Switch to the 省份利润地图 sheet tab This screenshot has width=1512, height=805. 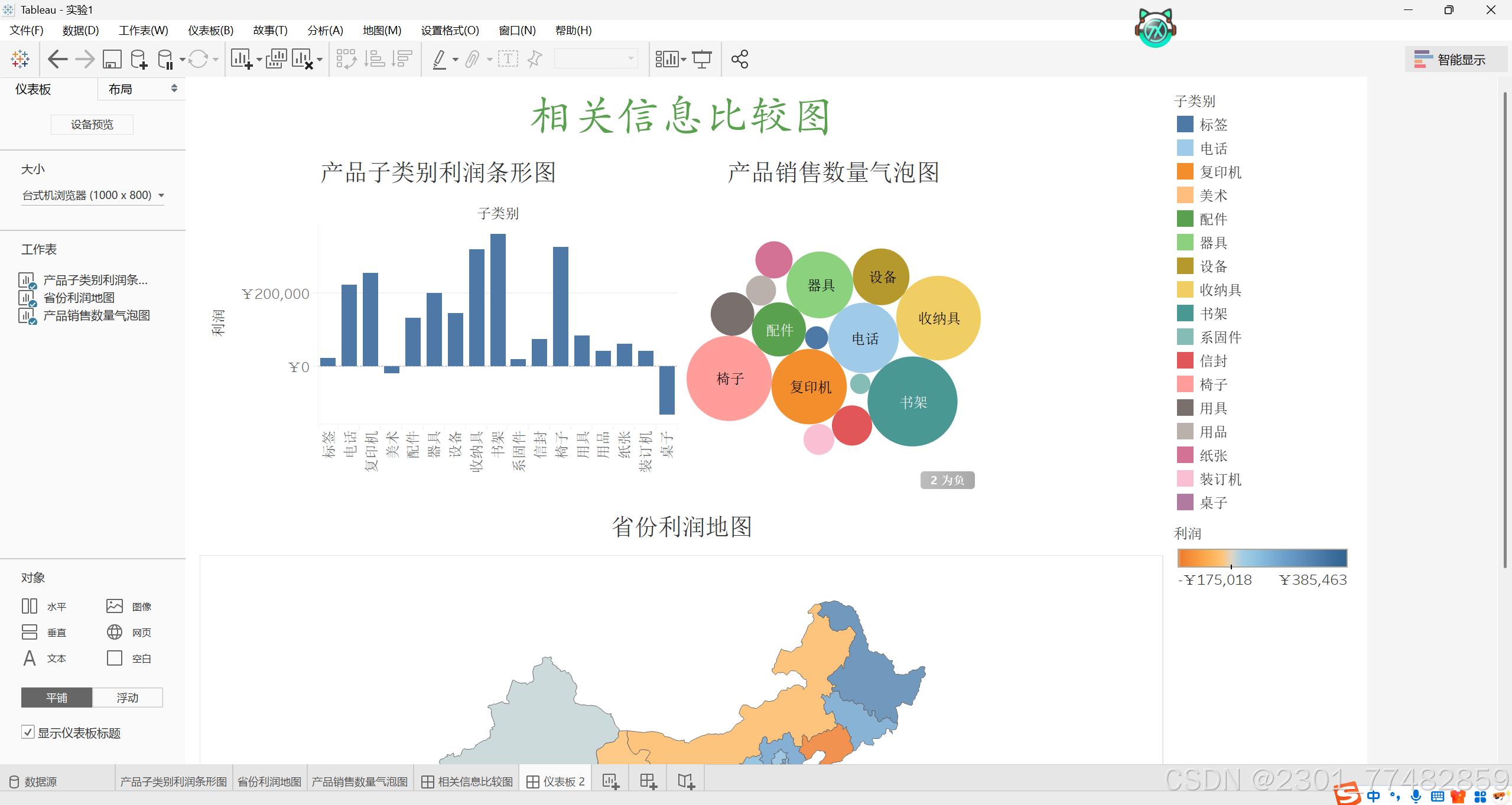pyautogui.click(x=269, y=781)
